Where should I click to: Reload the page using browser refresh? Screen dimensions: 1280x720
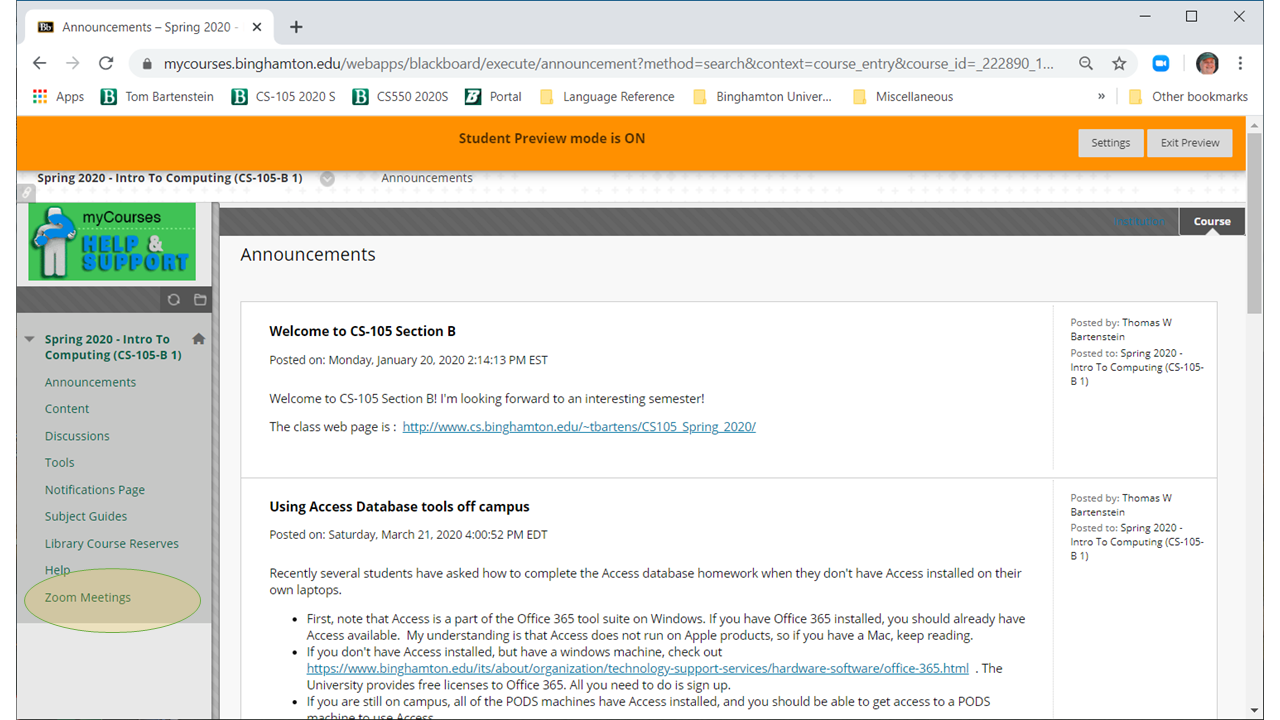(x=106, y=63)
